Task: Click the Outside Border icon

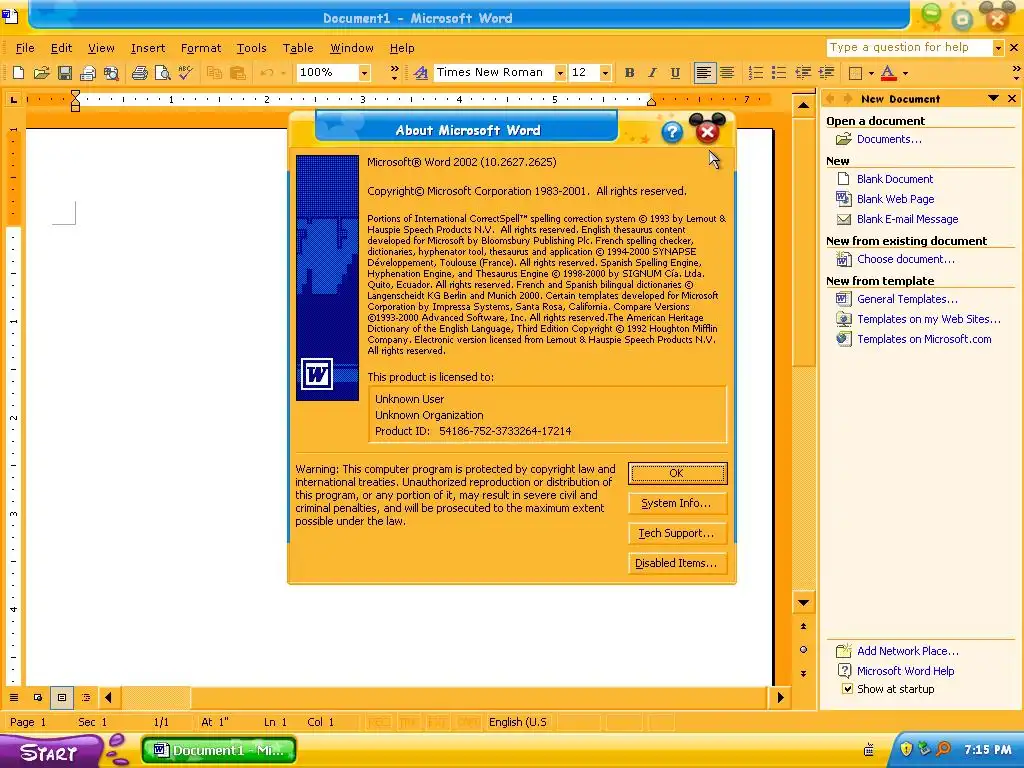Action: coord(855,72)
